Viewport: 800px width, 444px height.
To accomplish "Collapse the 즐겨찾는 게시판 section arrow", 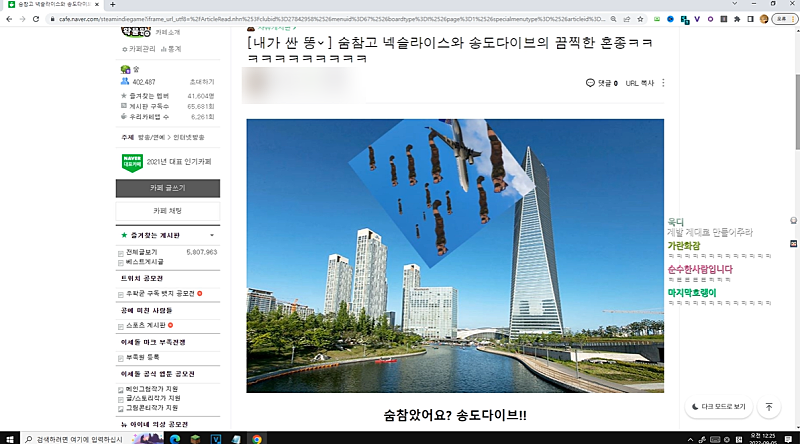I will [x=212, y=235].
